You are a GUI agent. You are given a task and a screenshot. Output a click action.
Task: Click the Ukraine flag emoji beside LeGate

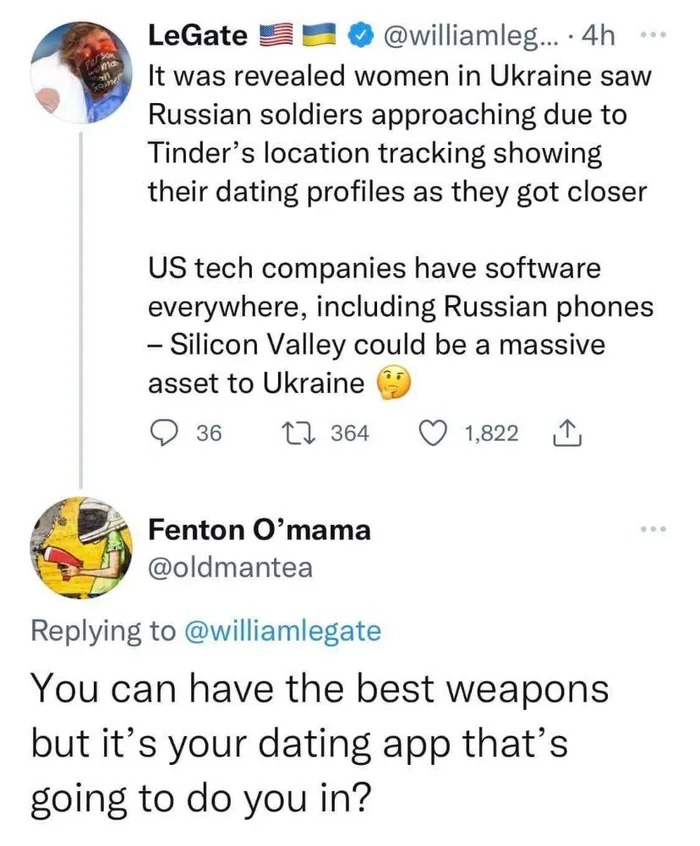point(320,36)
